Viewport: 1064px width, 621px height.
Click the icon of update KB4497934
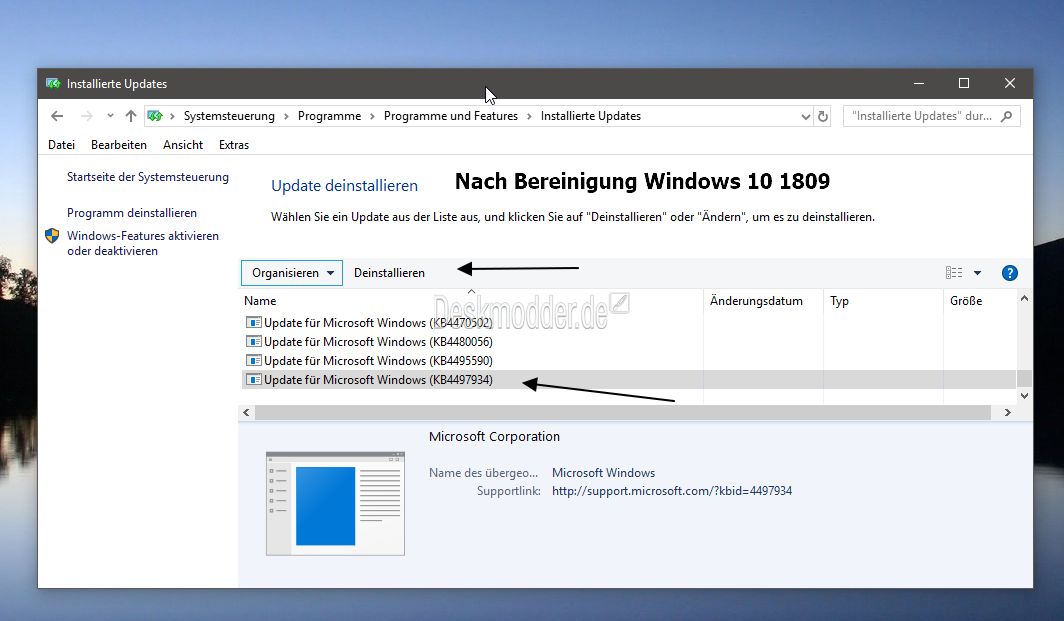(x=254, y=379)
